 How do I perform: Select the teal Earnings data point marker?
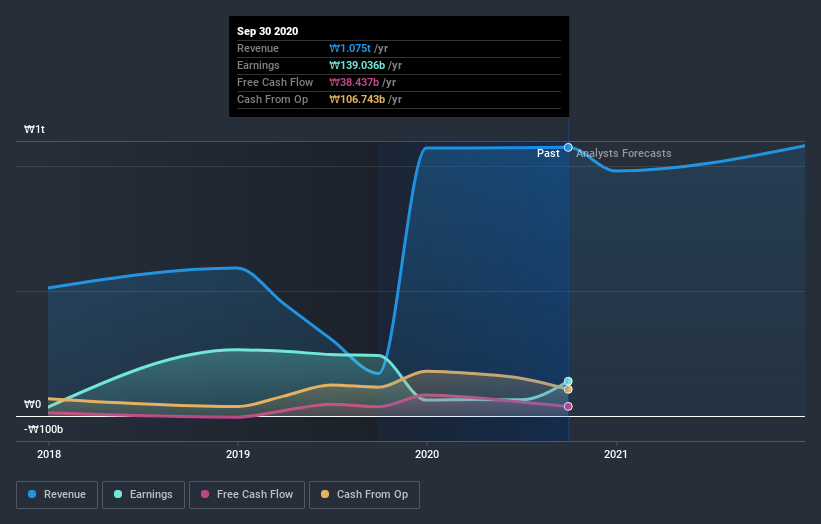tap(568, 382)
